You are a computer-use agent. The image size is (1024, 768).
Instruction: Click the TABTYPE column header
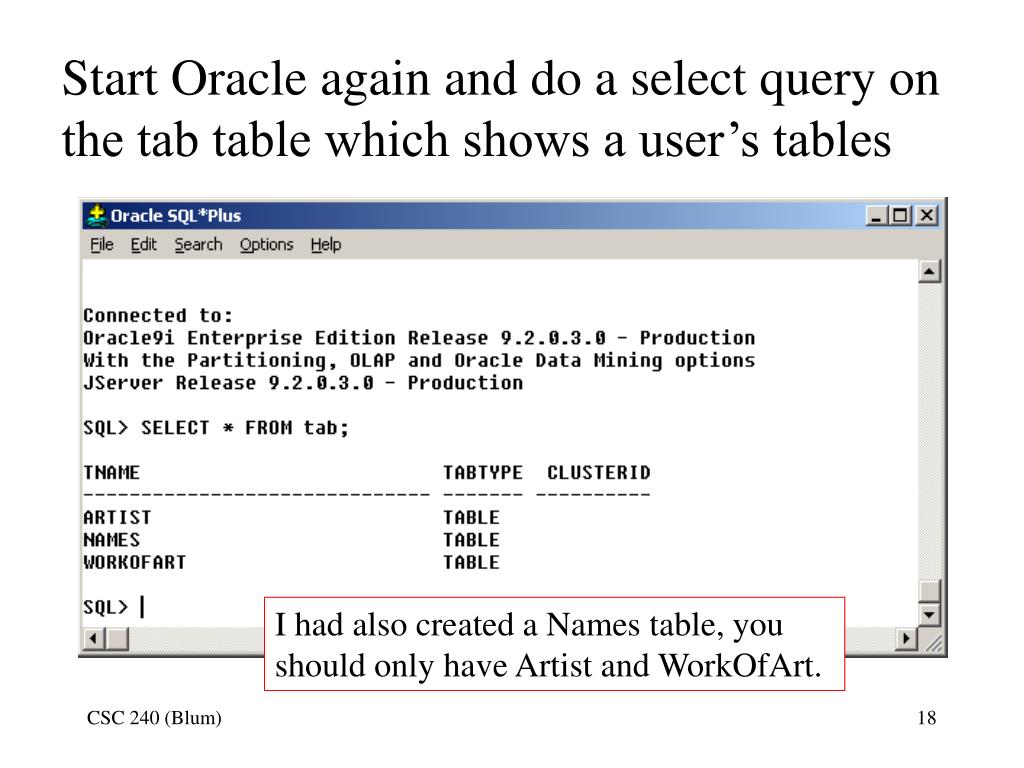(x=483, y=473)
